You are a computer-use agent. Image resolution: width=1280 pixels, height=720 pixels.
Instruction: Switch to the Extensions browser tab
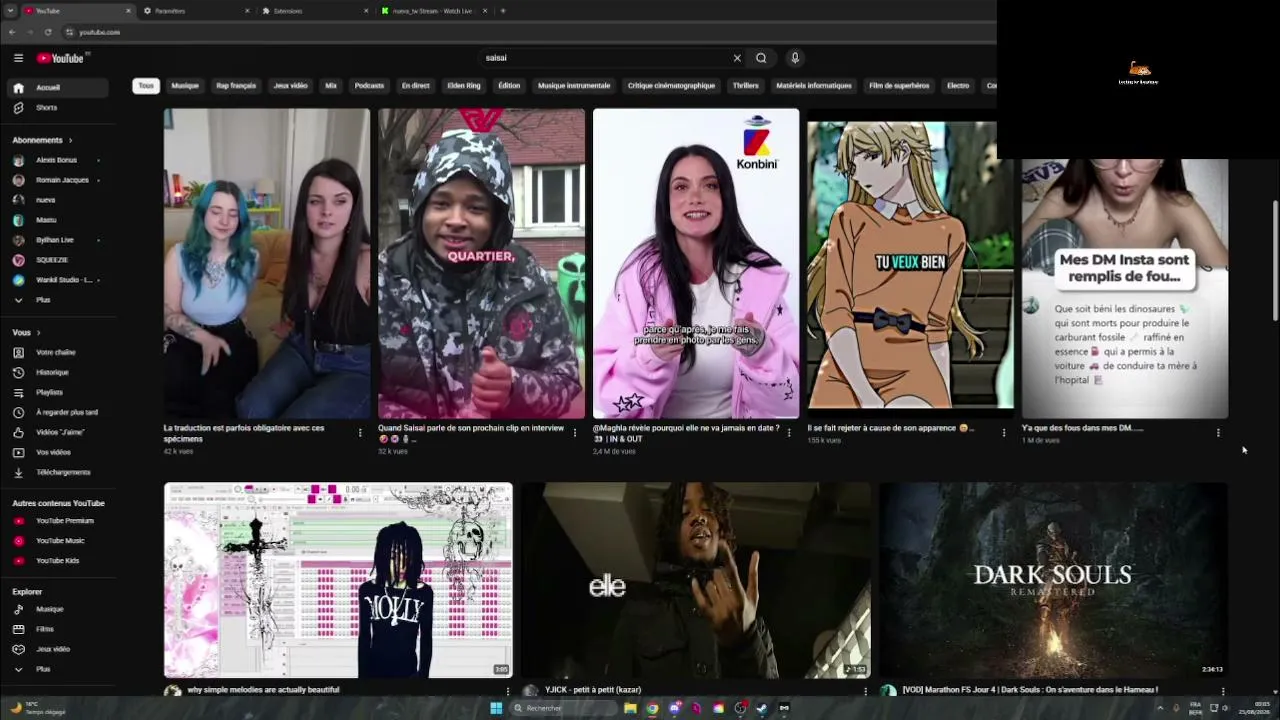point(314,11)
